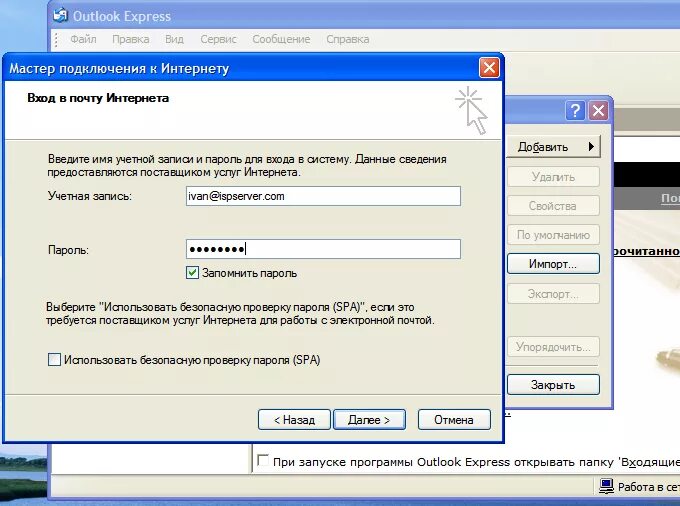This screenshot has width=680, height=506.
Task: Enable secure password authentication (SPA) checkbox
Action: 54,359
